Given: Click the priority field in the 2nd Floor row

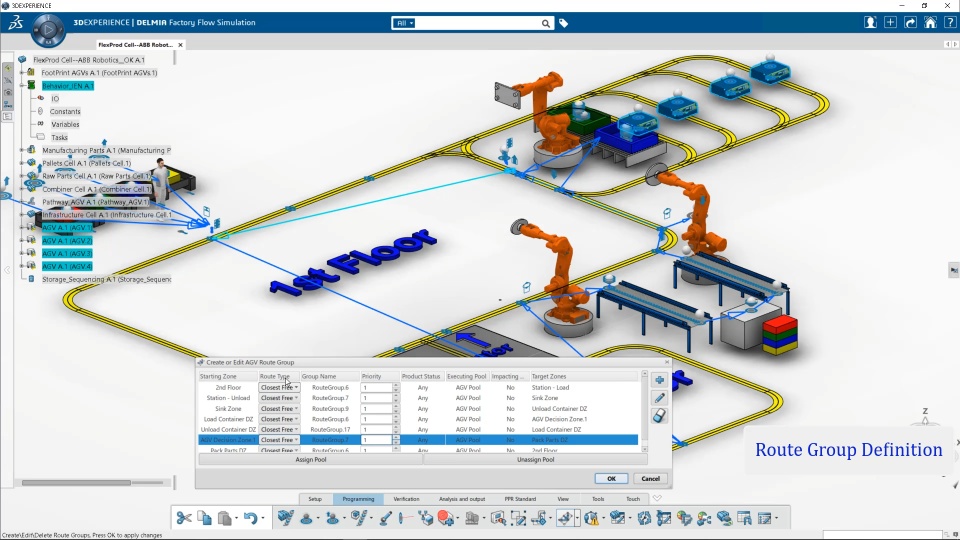Looking at the screenshot, I should [376, 388].
